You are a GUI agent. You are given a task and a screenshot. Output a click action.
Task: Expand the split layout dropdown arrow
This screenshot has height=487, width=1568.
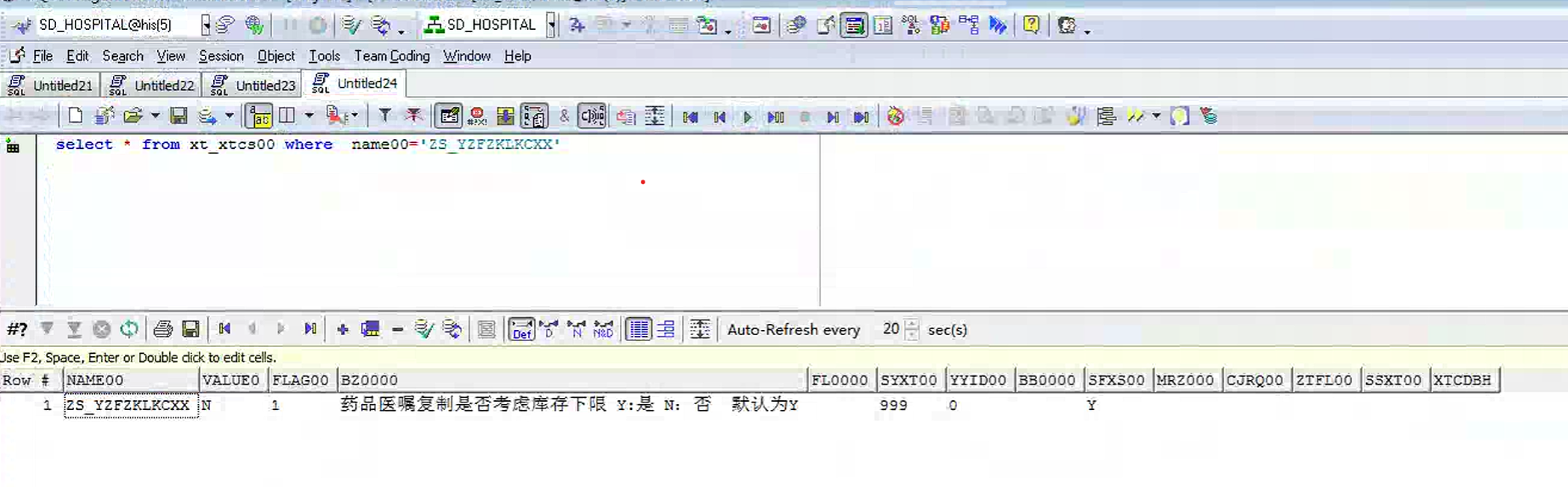309,116
